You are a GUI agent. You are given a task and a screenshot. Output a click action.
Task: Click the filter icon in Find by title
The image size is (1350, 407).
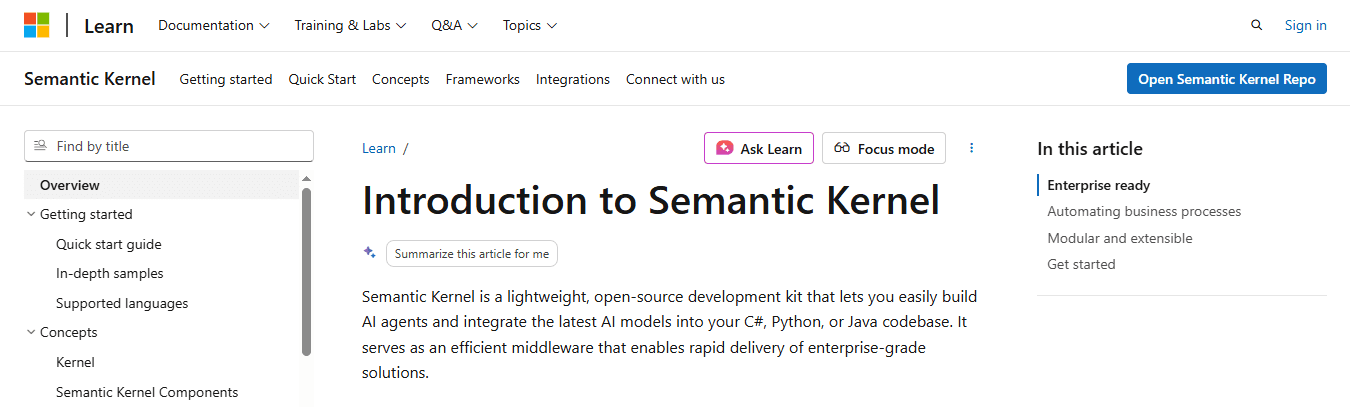click(40, 146)
